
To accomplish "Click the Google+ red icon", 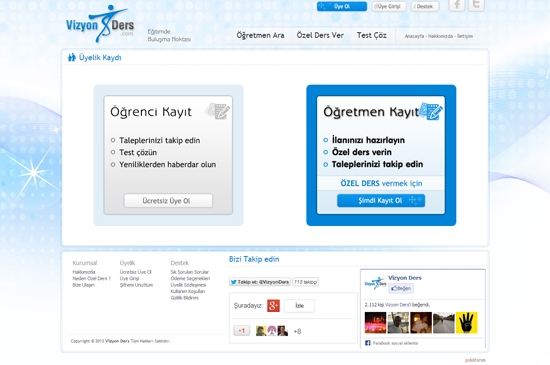I will 273,305.
